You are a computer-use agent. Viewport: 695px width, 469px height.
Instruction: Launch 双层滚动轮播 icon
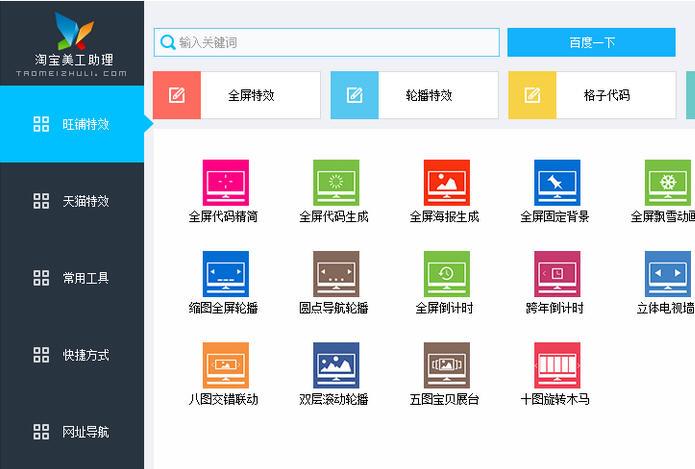pyautogui.click(x=336, y=365)
